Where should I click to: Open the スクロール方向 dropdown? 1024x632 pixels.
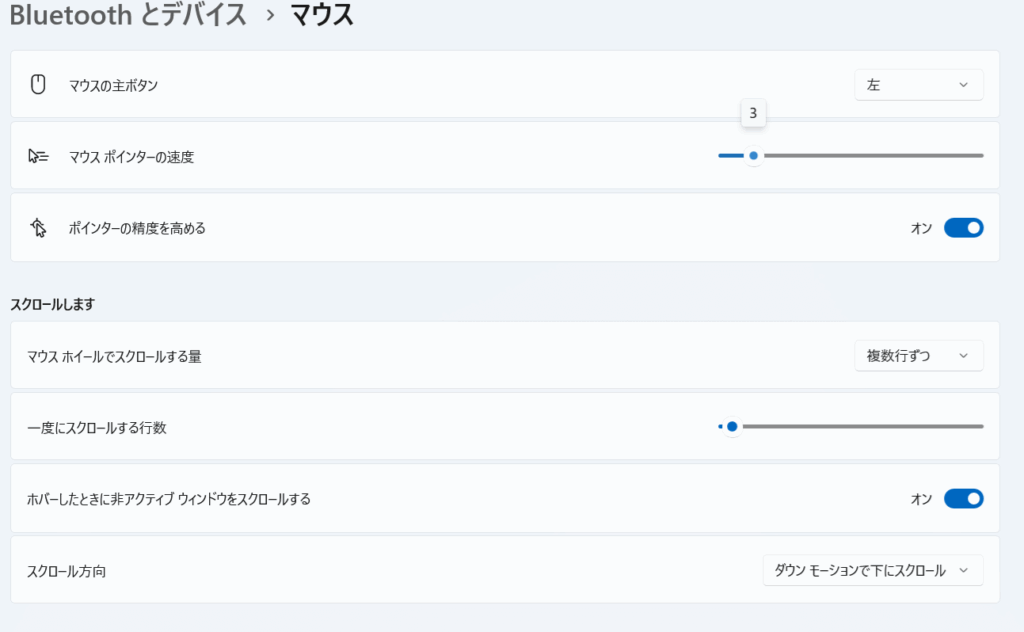[872, 570]
